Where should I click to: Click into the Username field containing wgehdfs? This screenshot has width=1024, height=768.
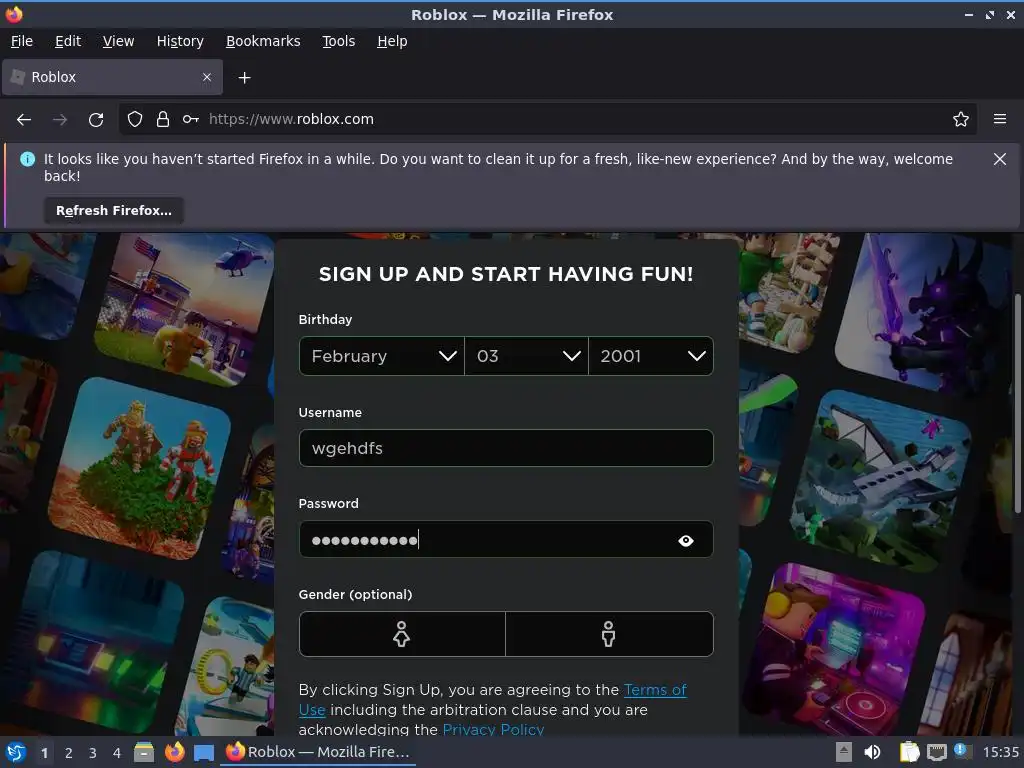tap(506, 448)
